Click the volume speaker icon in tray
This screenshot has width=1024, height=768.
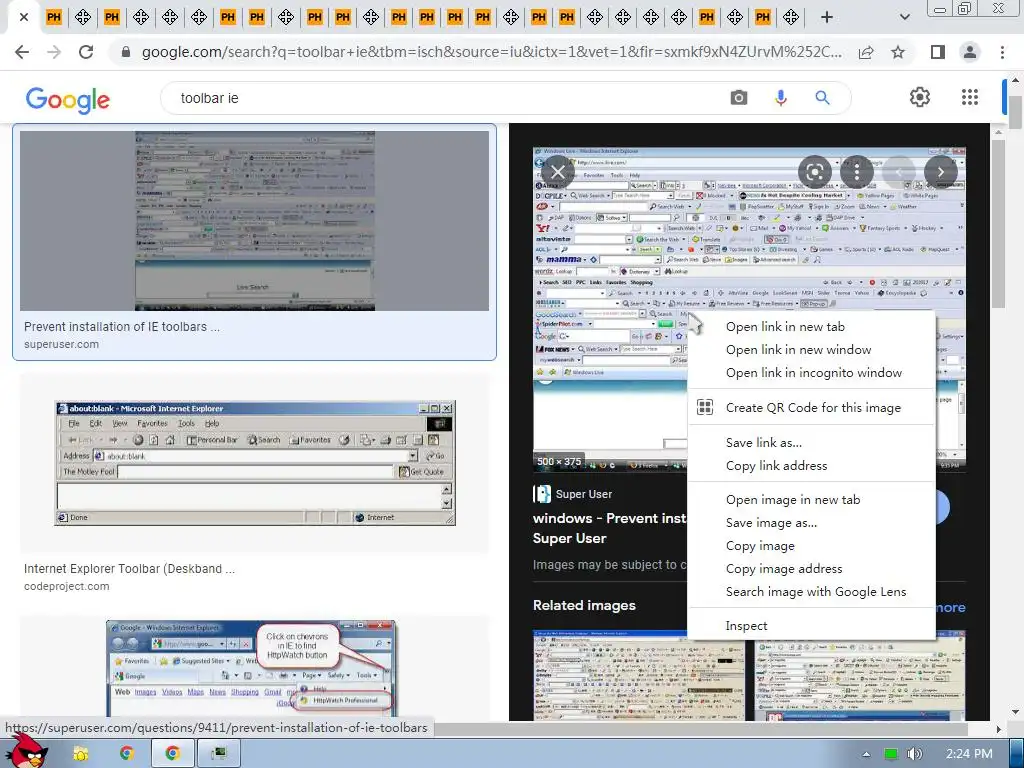click(914, 754)
